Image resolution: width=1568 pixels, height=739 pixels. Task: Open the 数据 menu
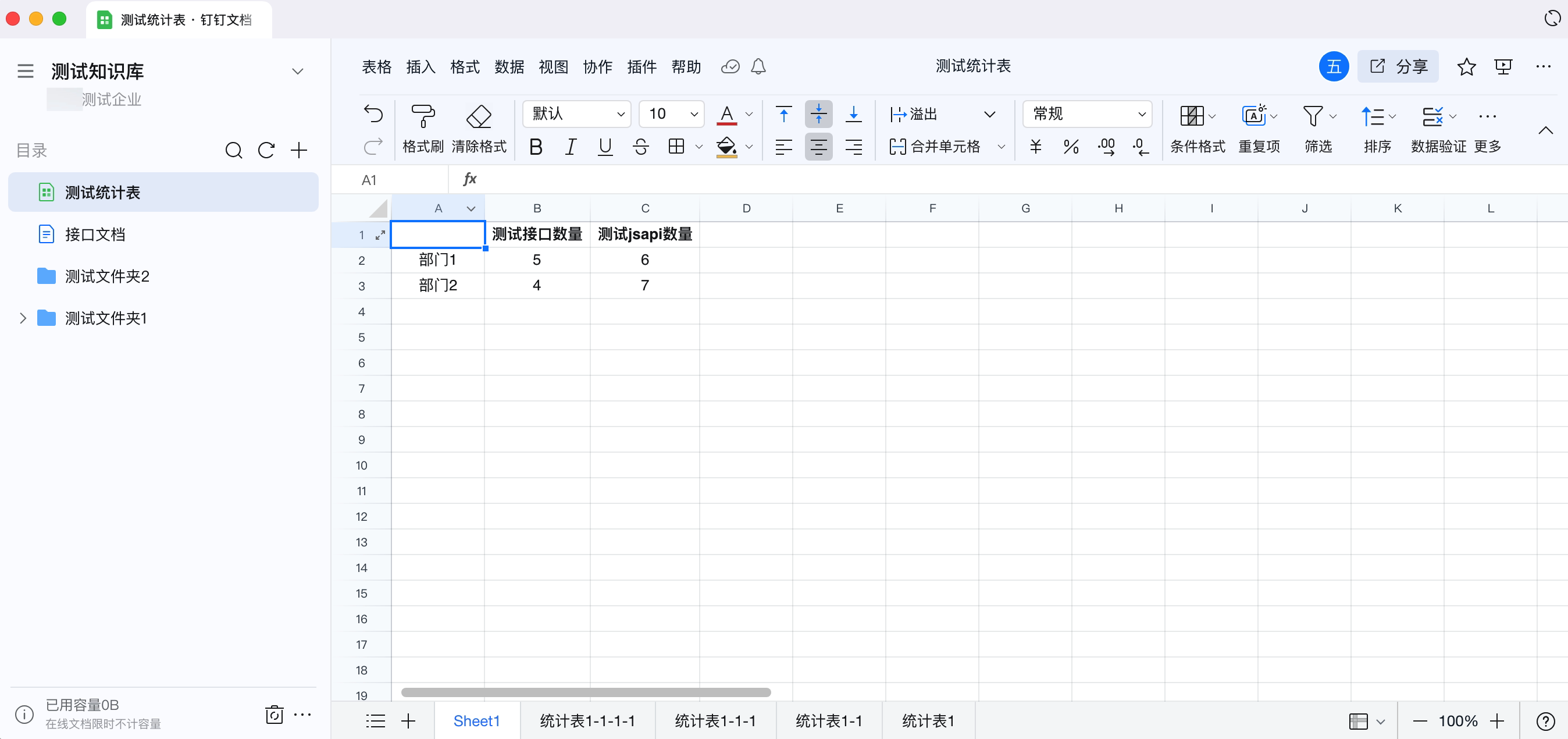click(509, 66)
